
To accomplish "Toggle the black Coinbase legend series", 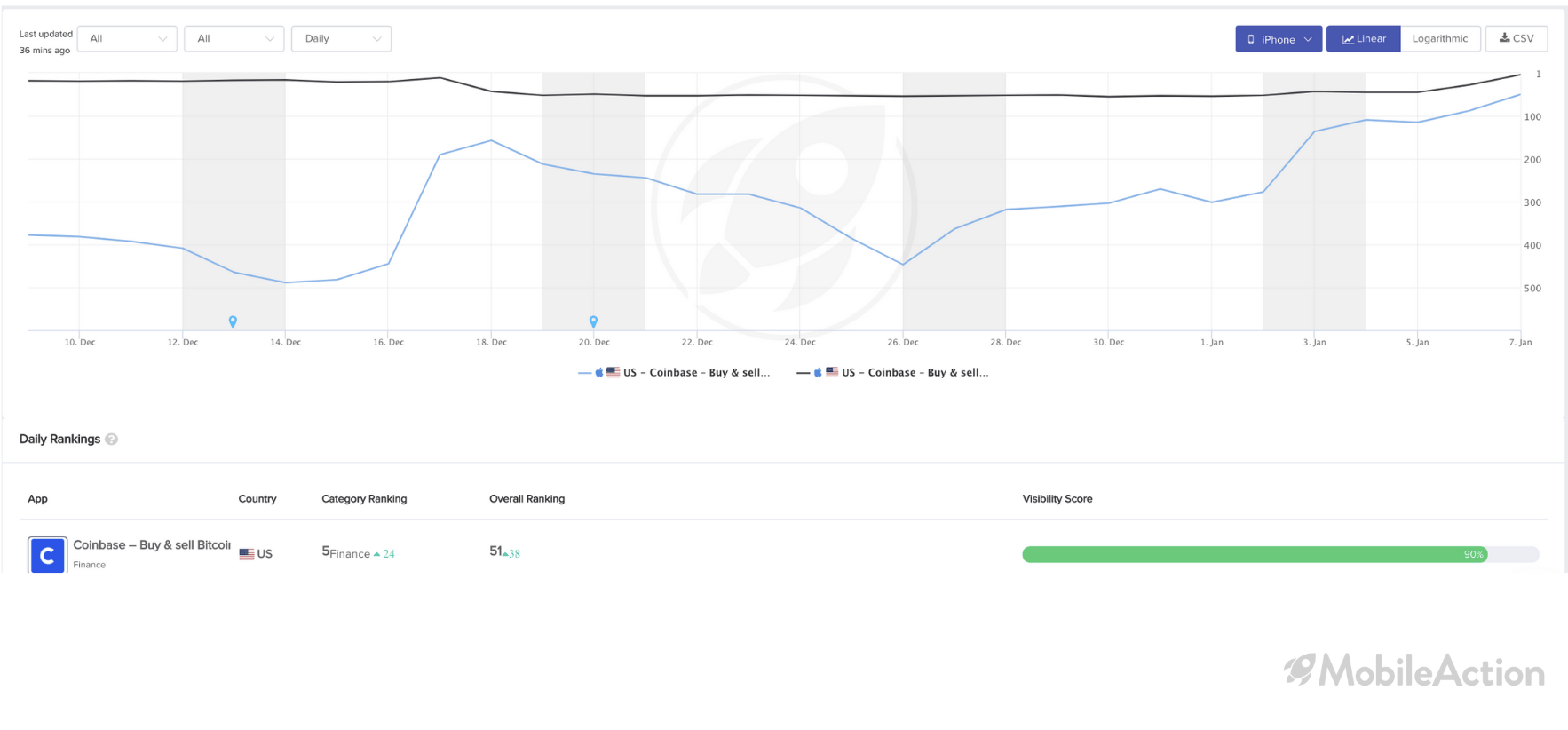I will (x=892, y=372).
